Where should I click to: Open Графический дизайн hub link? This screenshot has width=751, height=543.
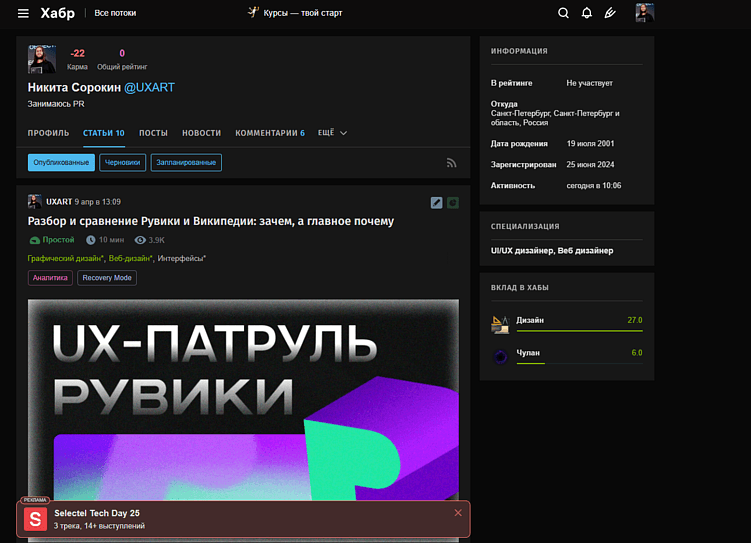pyautogui.click(x=66, y=259)
